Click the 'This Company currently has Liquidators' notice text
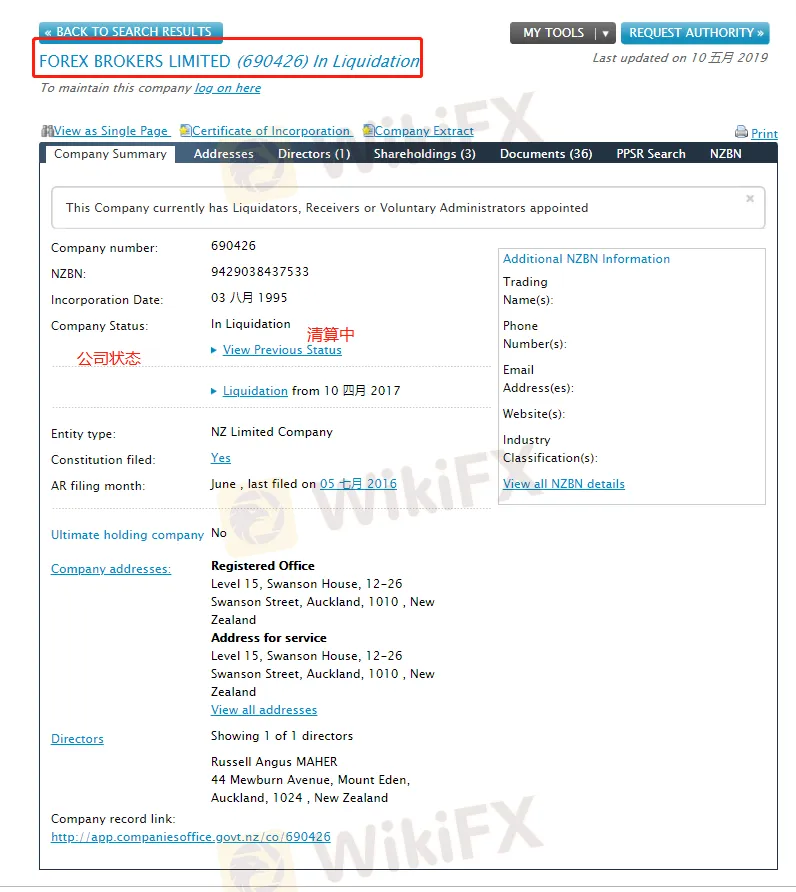The height and width of the screenshot is (892, 796). (x=327, y=208)
